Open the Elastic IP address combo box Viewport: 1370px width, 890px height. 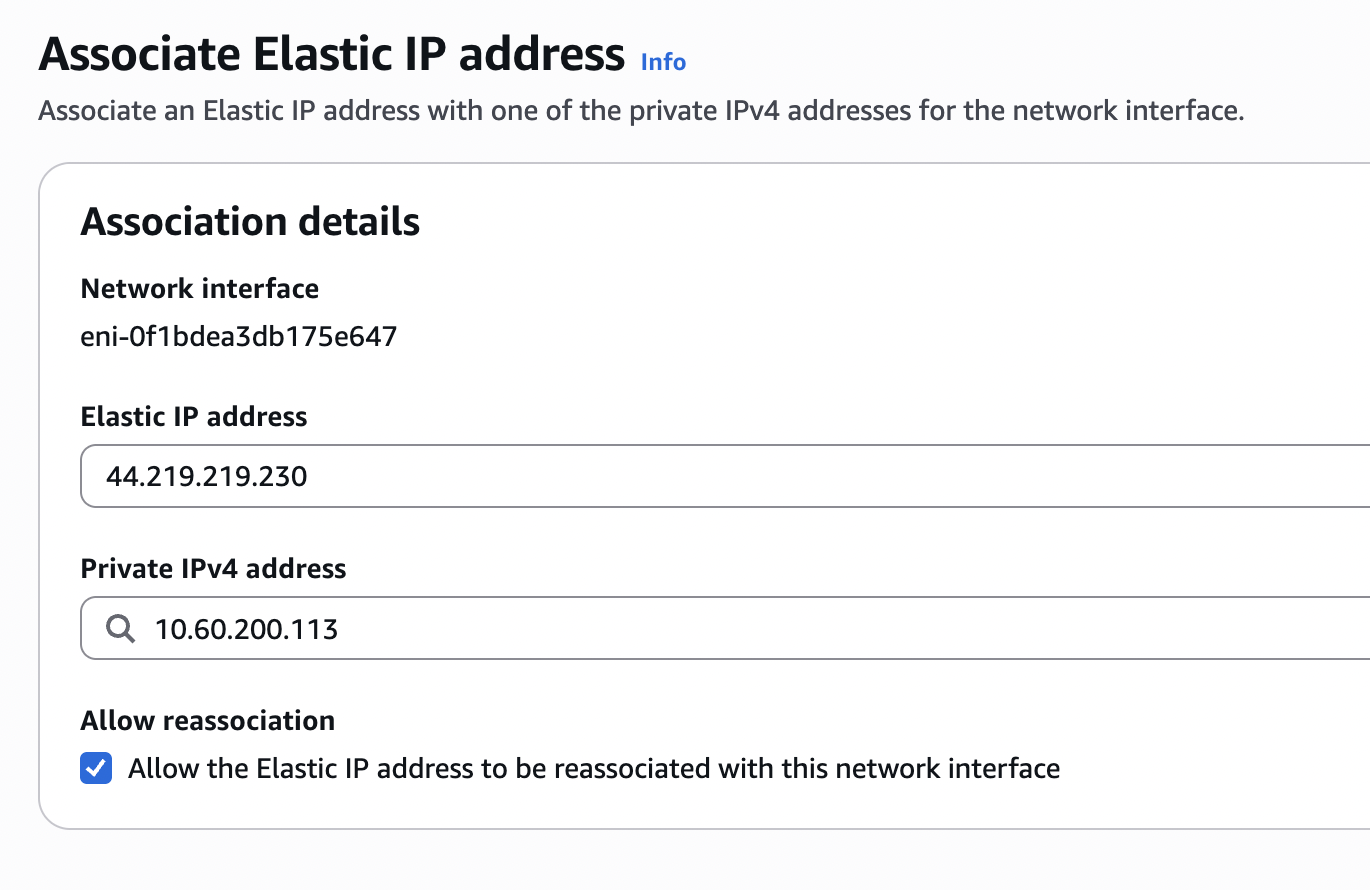point(725,476)
